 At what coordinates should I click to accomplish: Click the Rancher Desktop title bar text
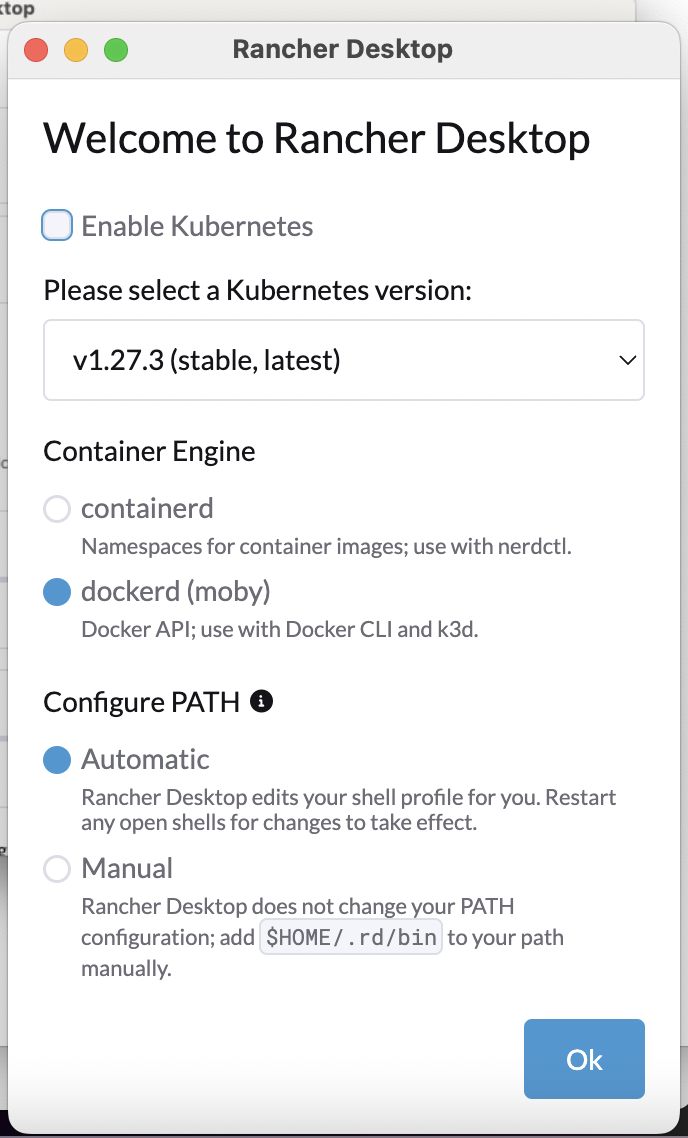(x=342, y=48)
